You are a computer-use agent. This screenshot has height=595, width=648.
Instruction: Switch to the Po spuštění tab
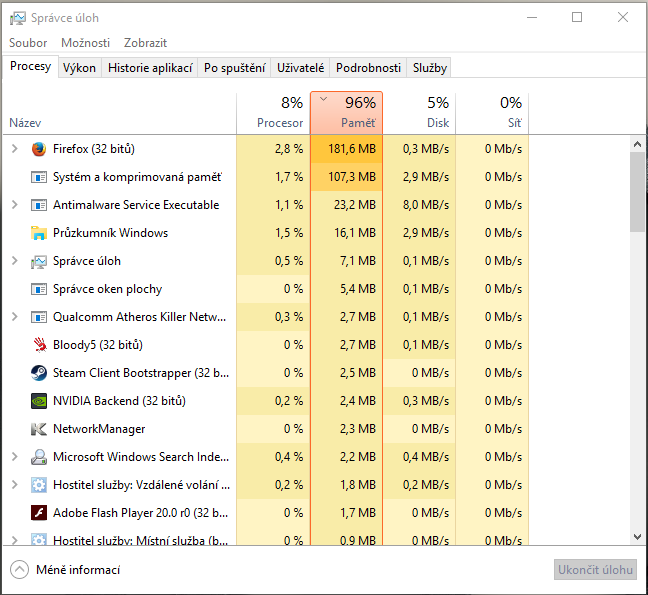tap(234, 68)
